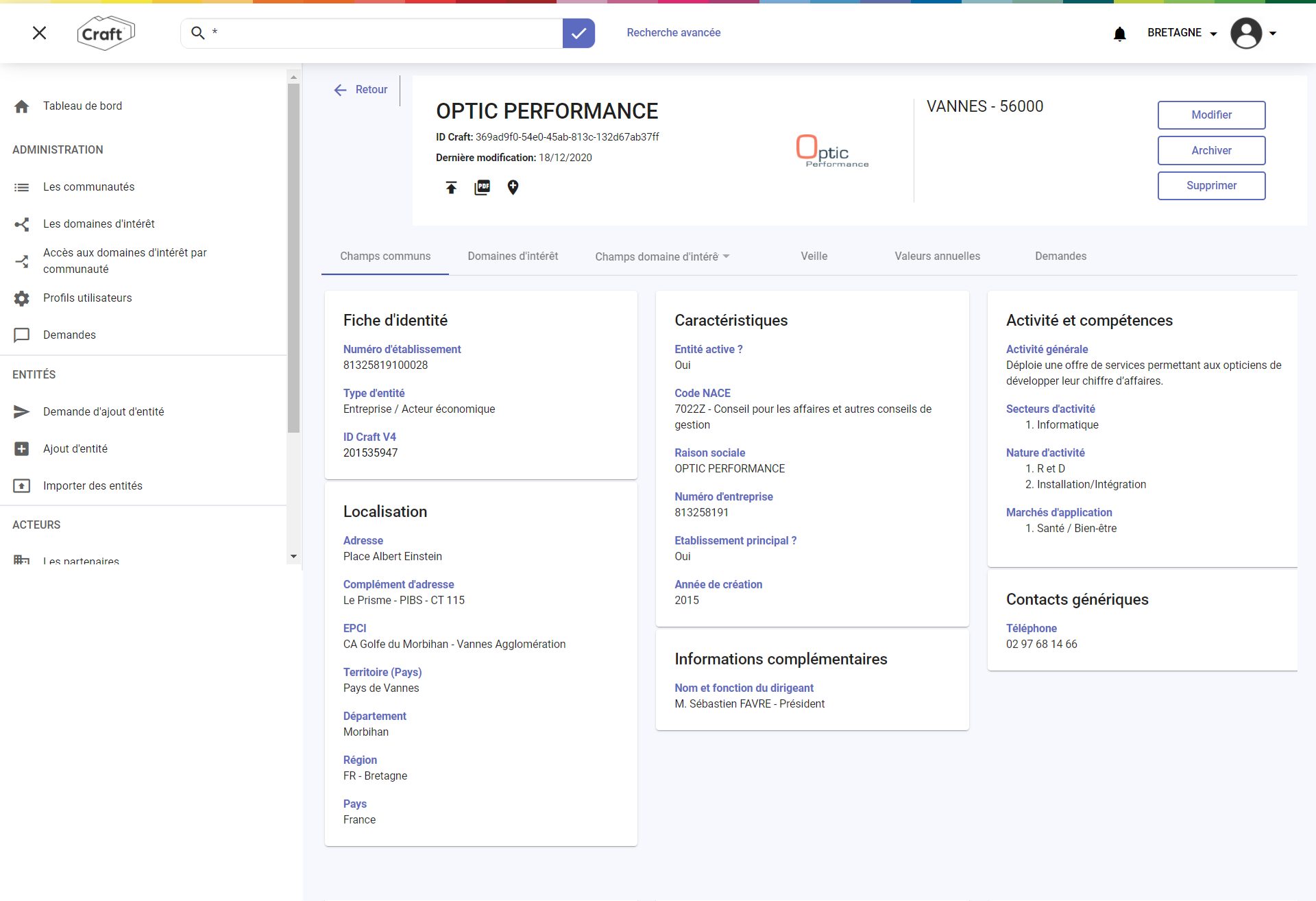The height and width of the screenshot is (901, 1316).
Task: Click the Demande d'ajout d'entité send icon
Action: pos(22,412)
